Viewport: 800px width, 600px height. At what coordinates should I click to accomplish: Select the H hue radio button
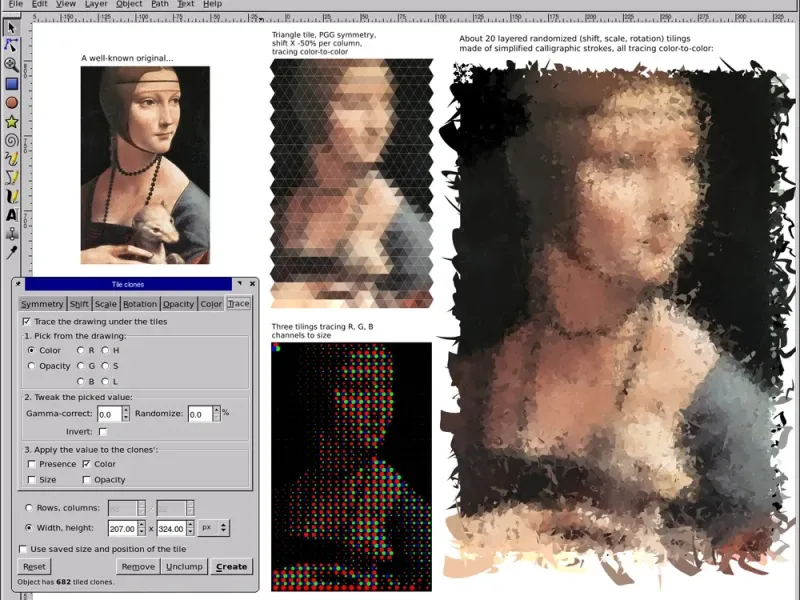click(105, 351)
